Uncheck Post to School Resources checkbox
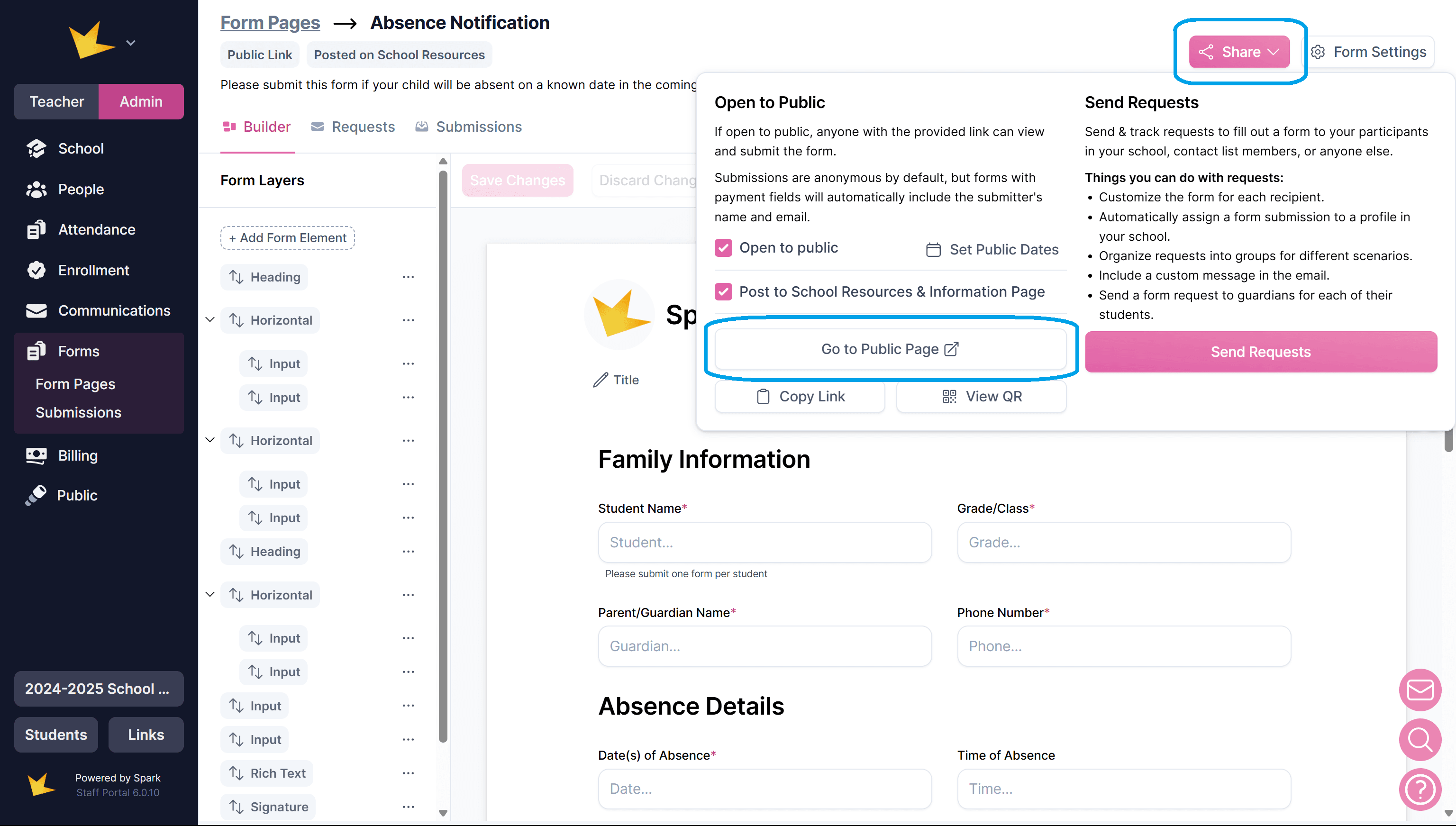1456x826 pixels. click(723, 291)
